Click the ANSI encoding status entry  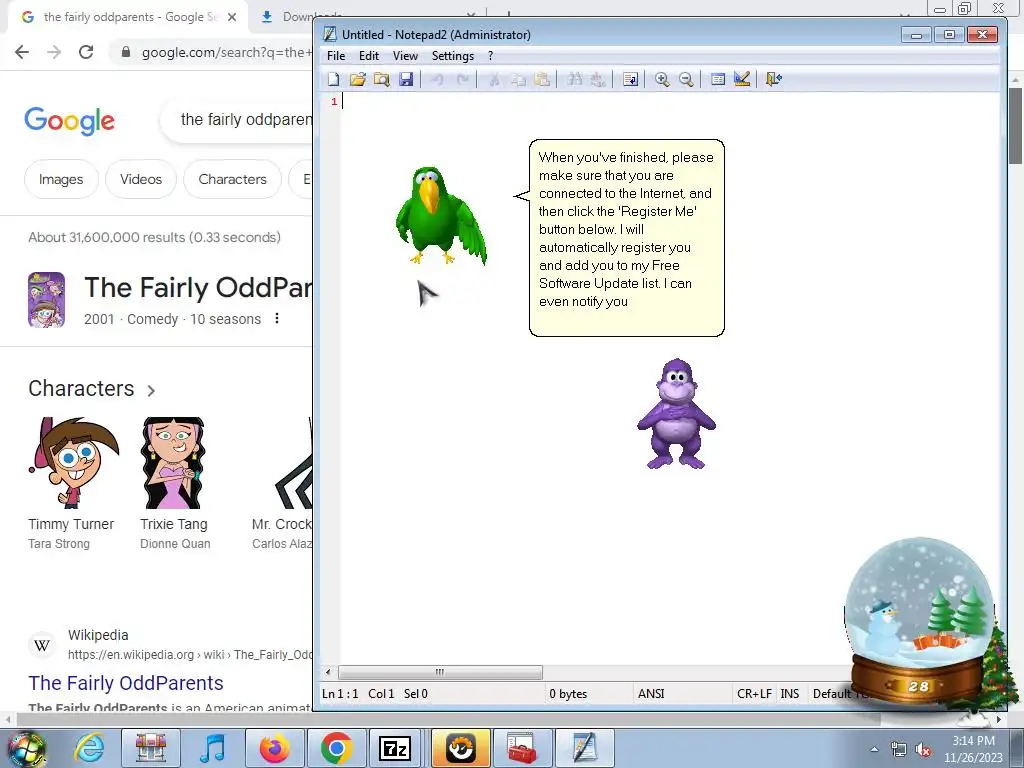pos(651,694)
